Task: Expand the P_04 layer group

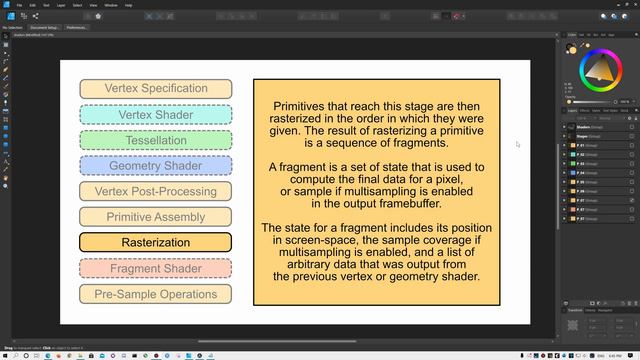Action: pos(564,173)
